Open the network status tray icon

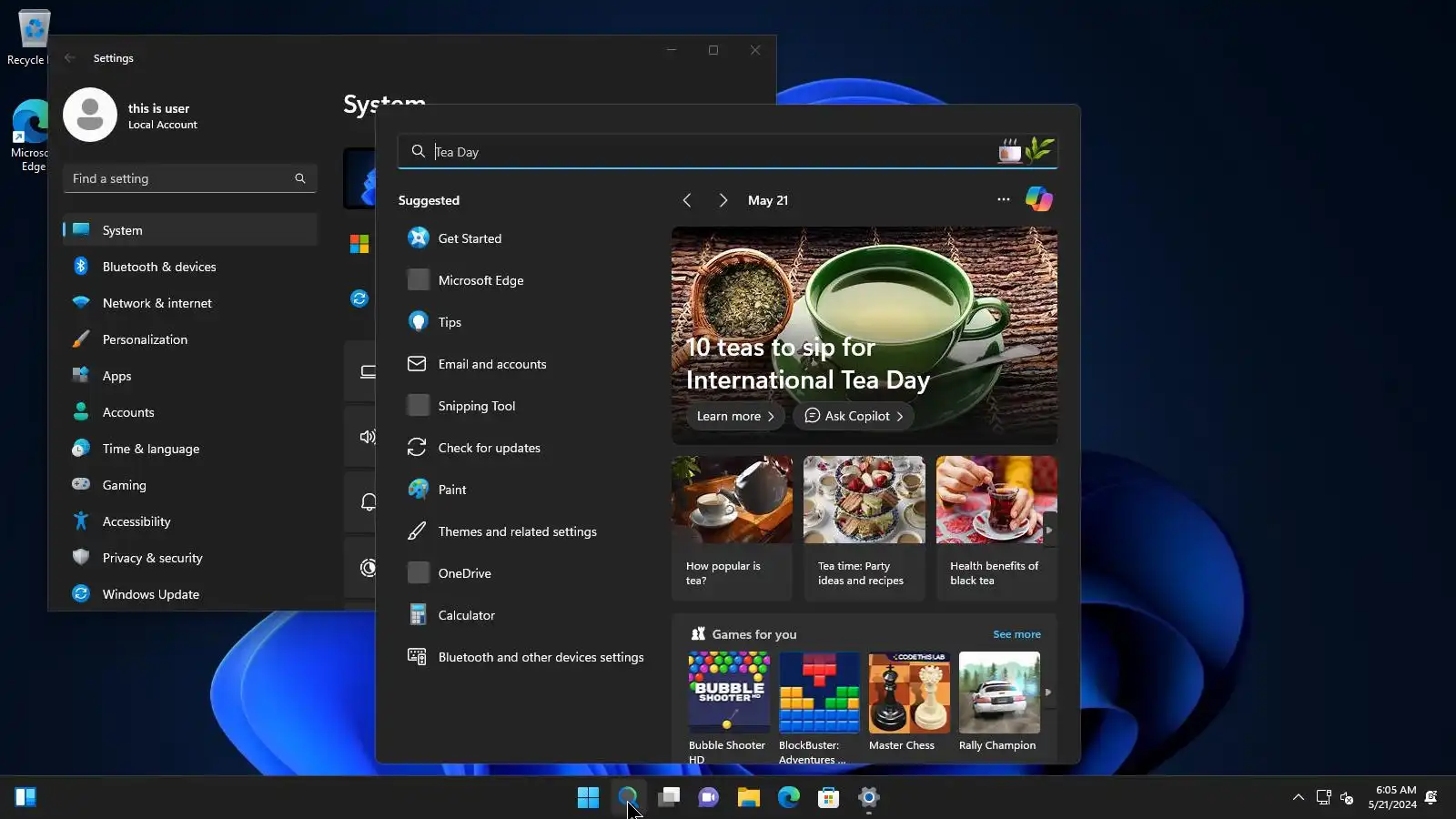point(1323,797)
